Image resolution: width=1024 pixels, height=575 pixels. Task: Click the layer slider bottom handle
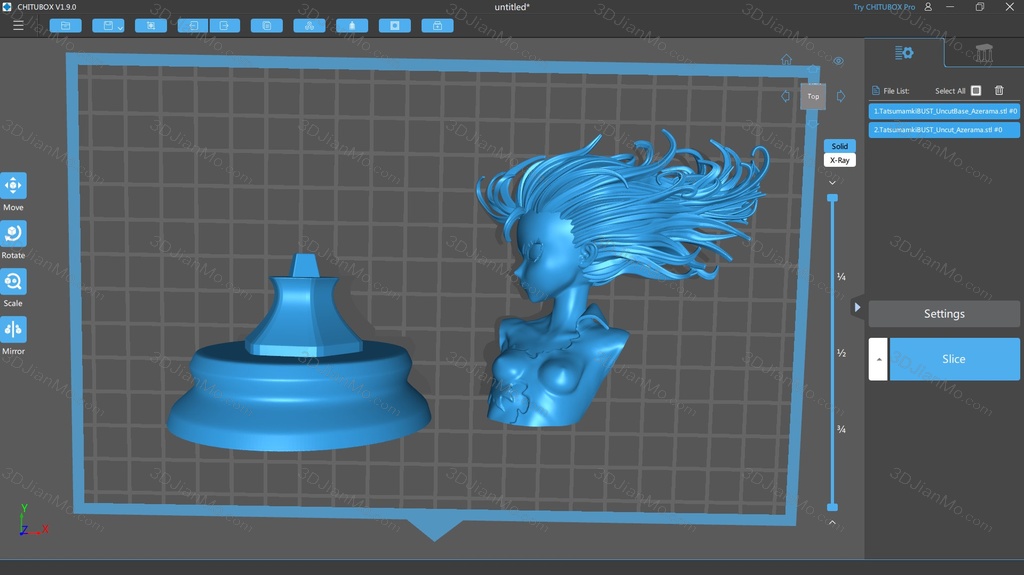click(832, 508)
